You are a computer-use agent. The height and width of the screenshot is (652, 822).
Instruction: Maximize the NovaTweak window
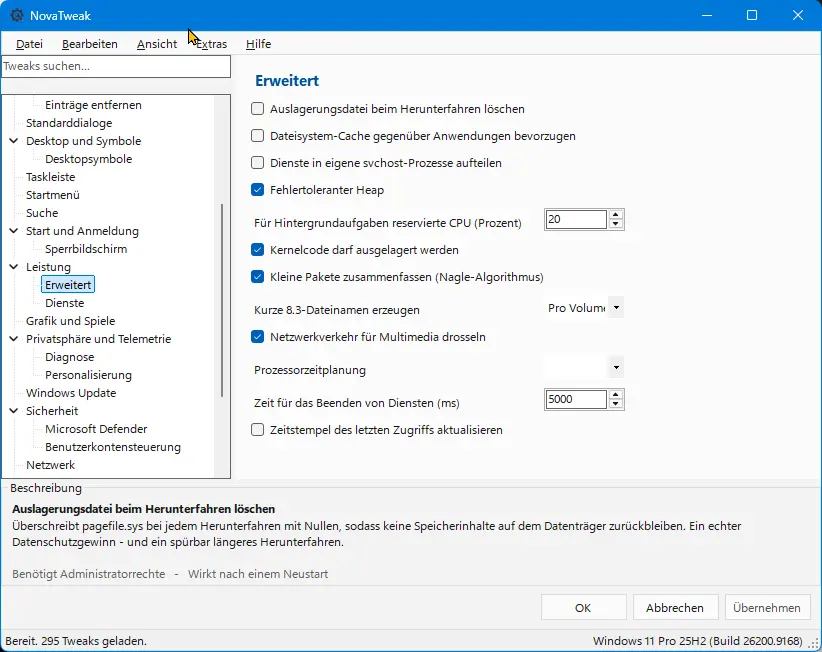tap(752, 15)
